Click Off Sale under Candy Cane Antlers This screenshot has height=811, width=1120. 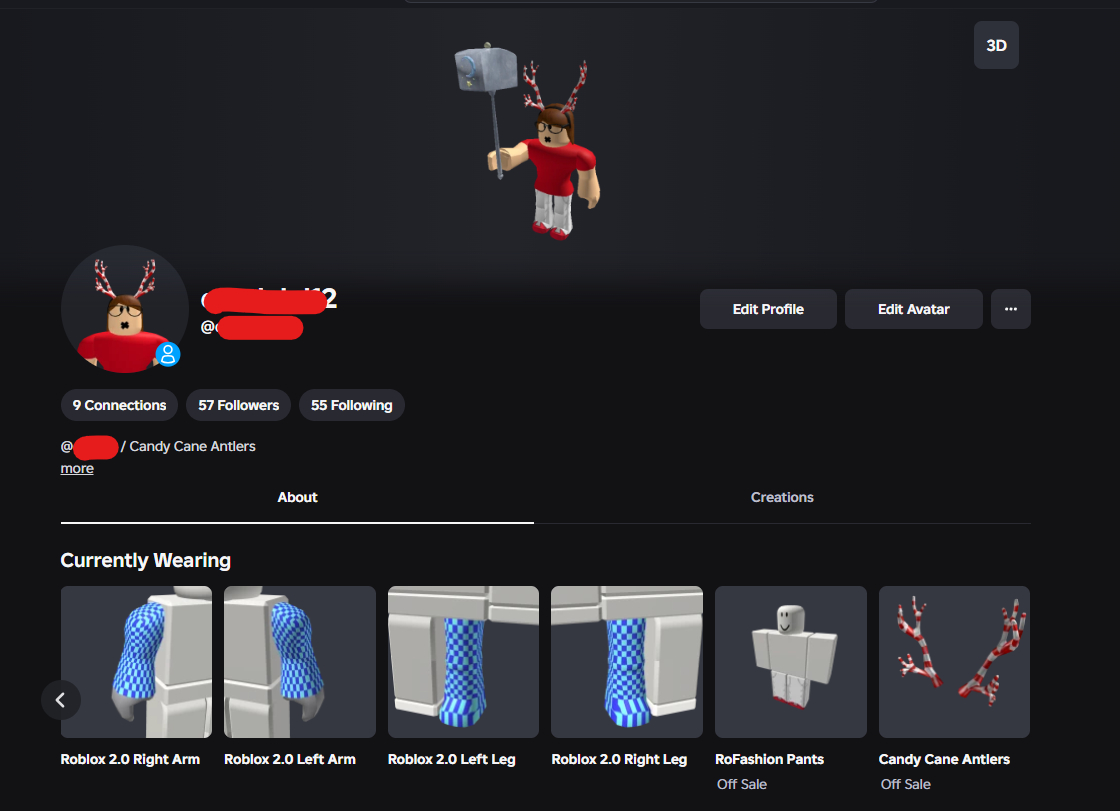[906, 785]
